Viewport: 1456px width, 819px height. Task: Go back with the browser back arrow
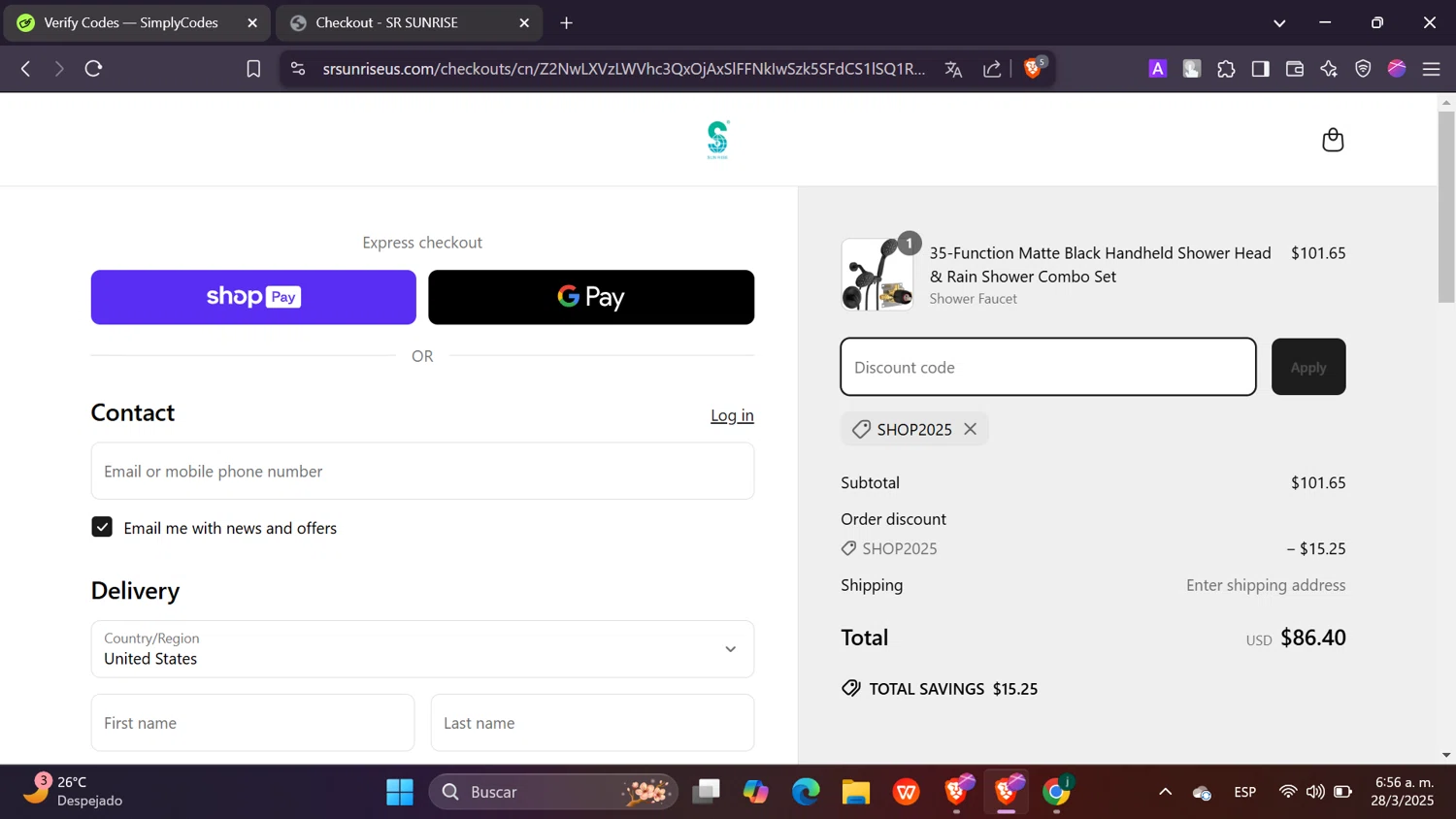point(26,69)
